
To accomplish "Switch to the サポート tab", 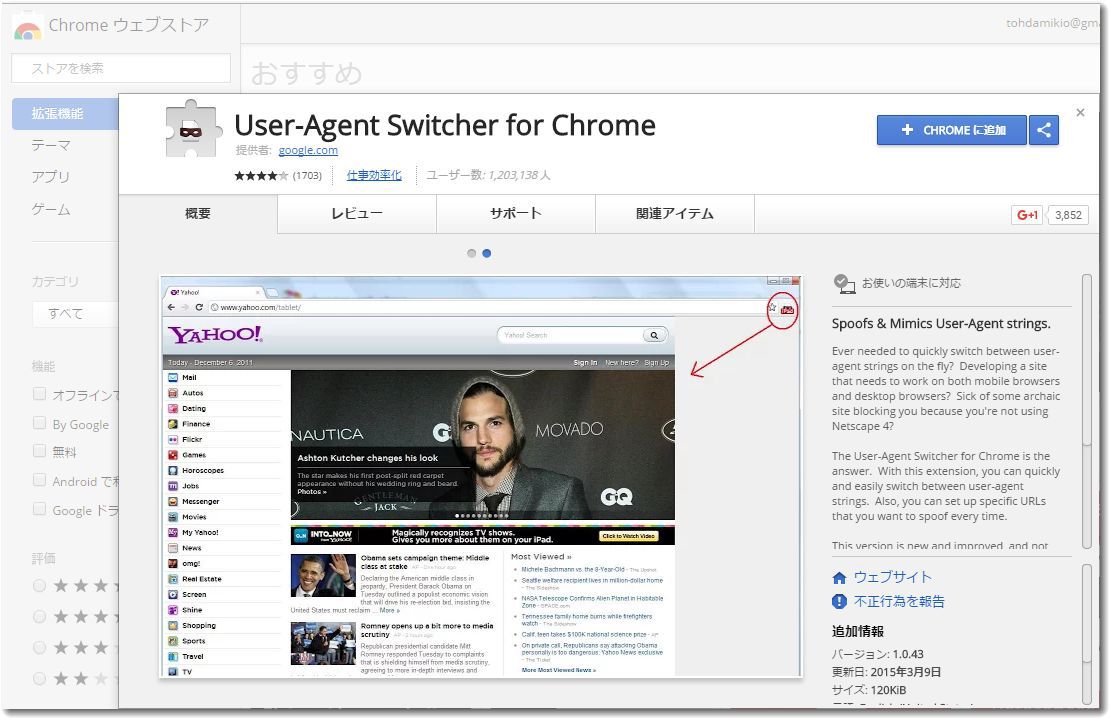I will [x=516, y=214].
